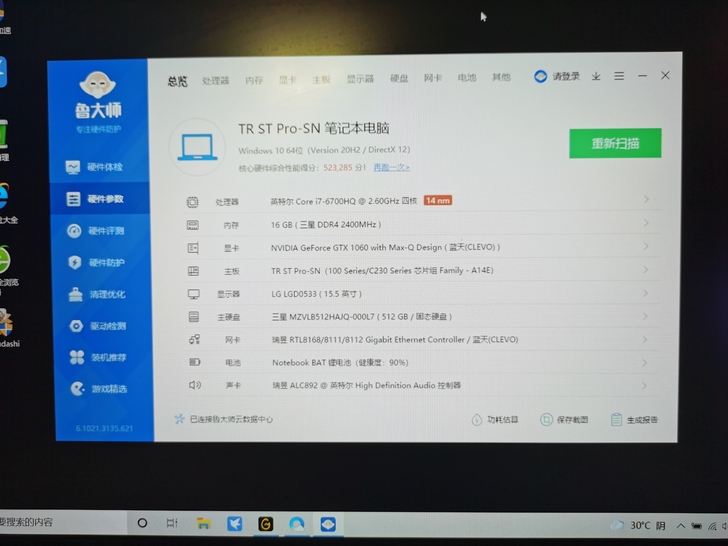Screen dimensions: 728x546
Task: Click the disk icon in 主硬盘 row
Action: point(194,317)
